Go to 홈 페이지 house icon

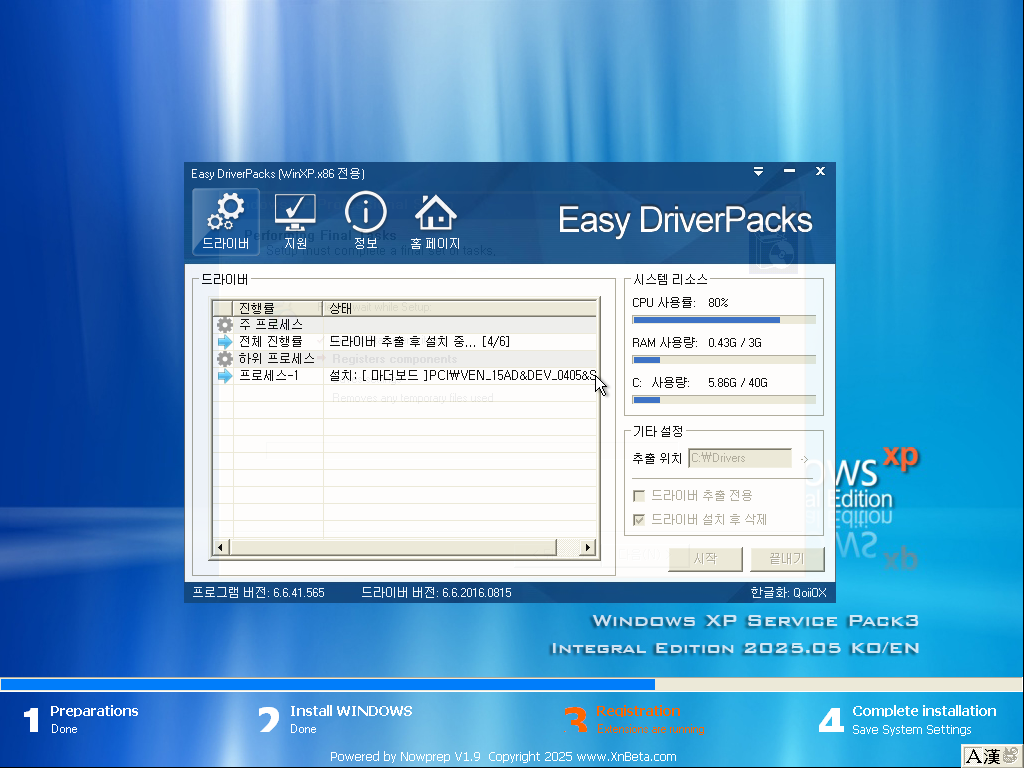pos(435,222)
